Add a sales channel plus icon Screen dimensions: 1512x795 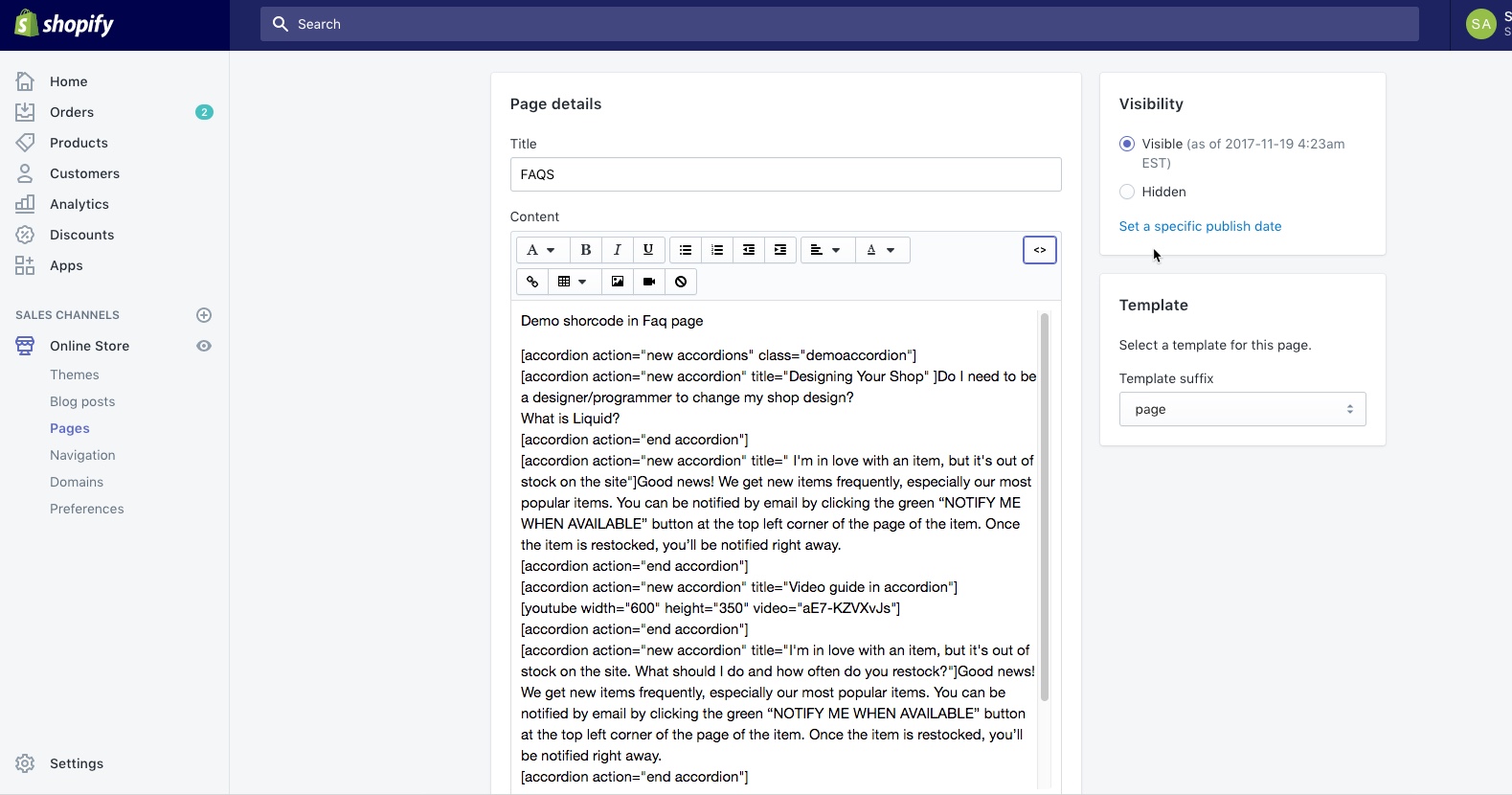pyautogui.click(x=204, y=315)
